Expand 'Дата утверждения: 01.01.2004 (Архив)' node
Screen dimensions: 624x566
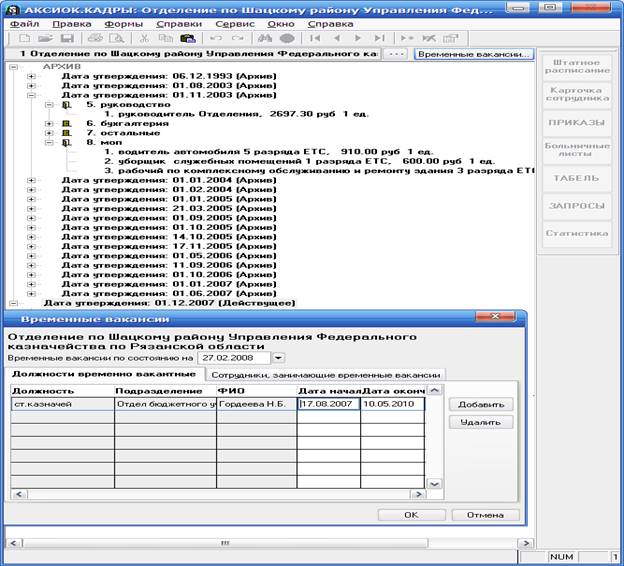point(31,181)
